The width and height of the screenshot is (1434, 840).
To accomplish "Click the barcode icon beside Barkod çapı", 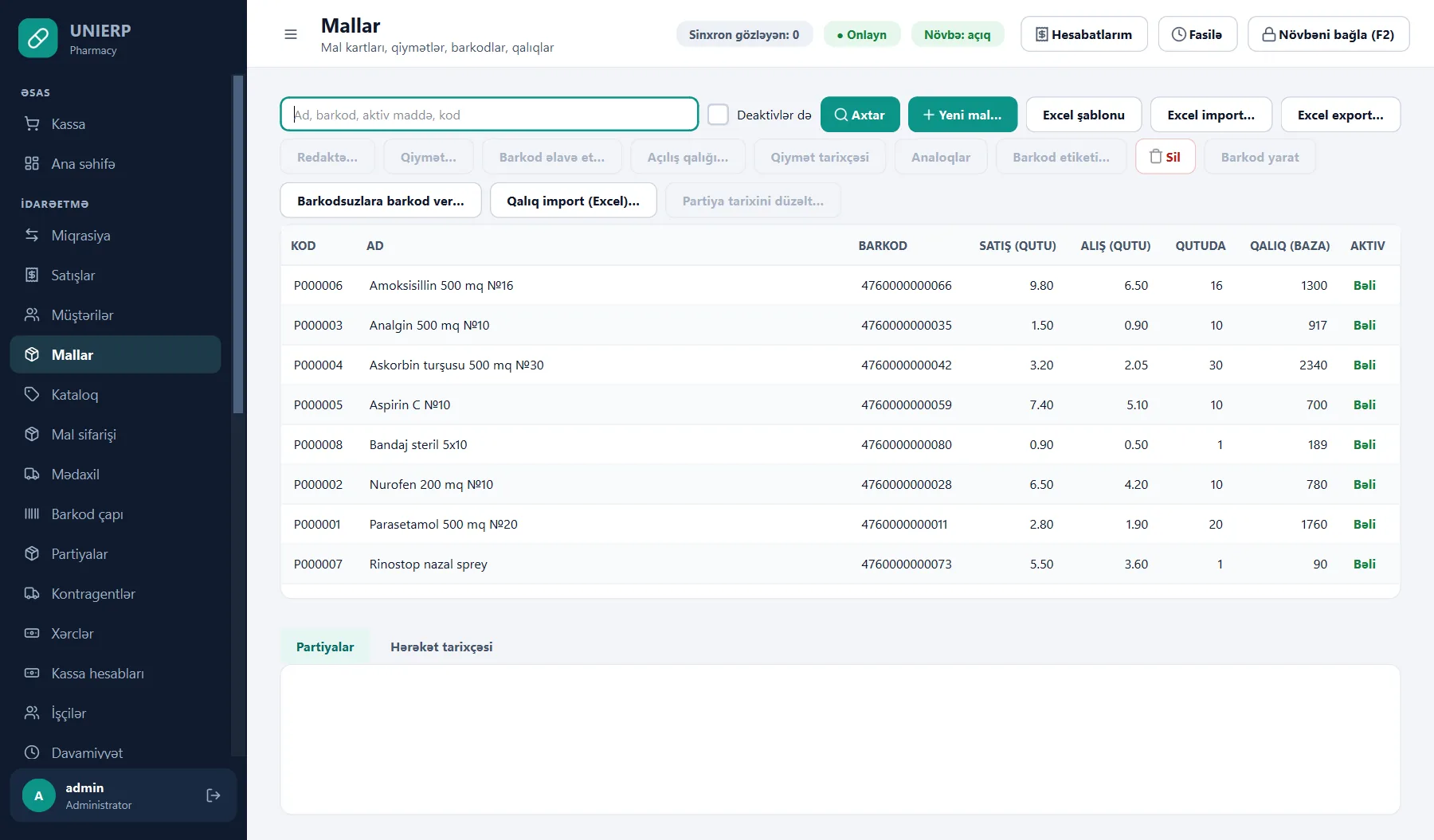I will pos(32,514).
